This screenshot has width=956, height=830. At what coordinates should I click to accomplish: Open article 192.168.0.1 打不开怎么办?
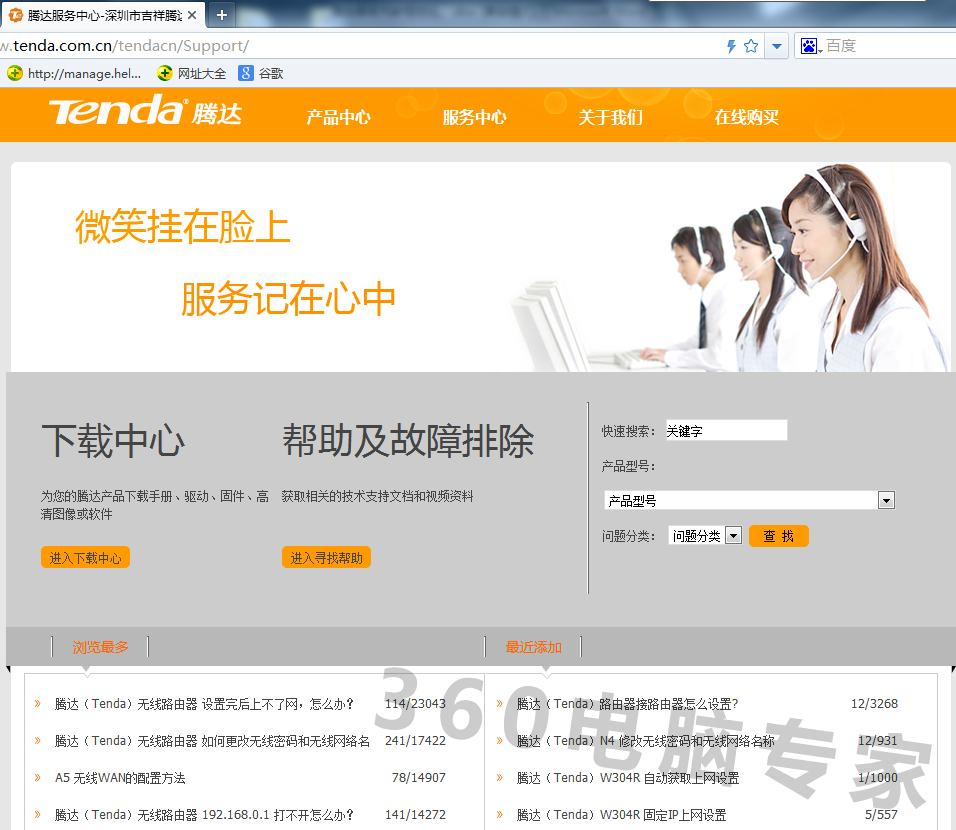pyautogui.click(x=204, y=815)
